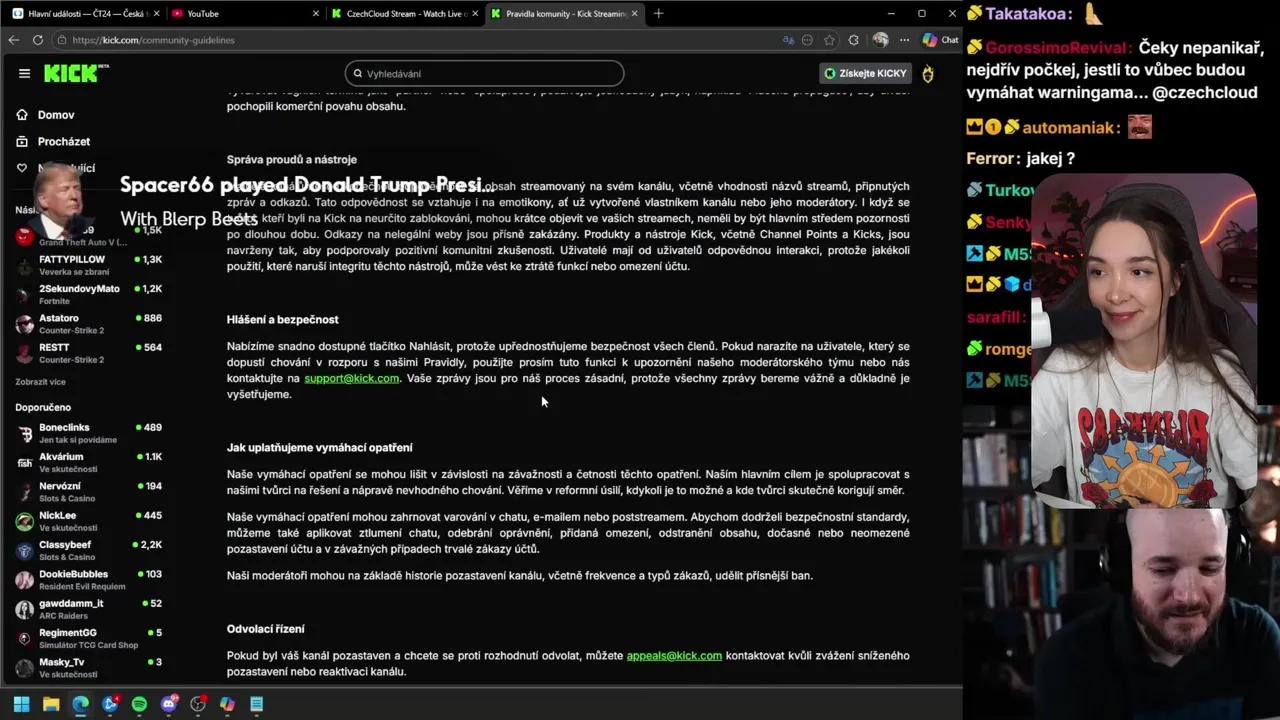This screenshot has width=1280, height=720.
Task: Open the appeals@kick.com email link
Action: pyautogui.click(x=674, y=656)
